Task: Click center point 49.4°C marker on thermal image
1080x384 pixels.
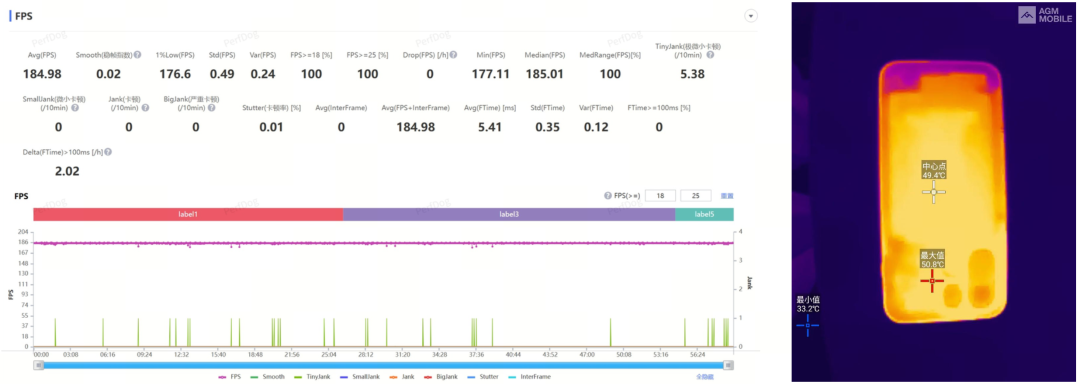Action: click(x=934, y=192)
